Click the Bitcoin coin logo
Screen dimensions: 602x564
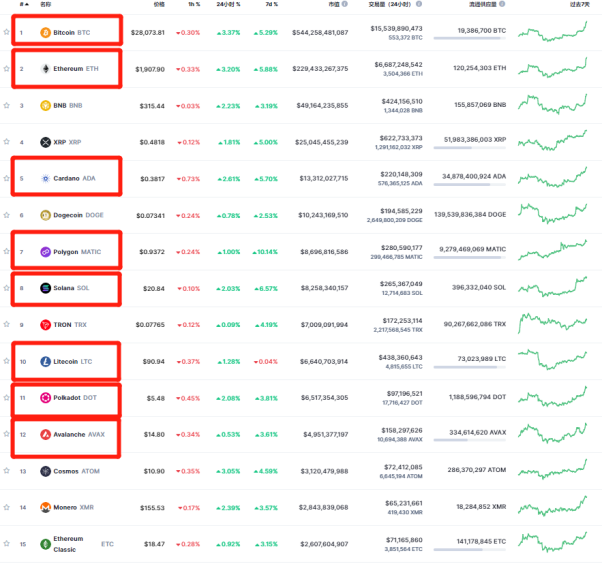click(x=45, y=33)
